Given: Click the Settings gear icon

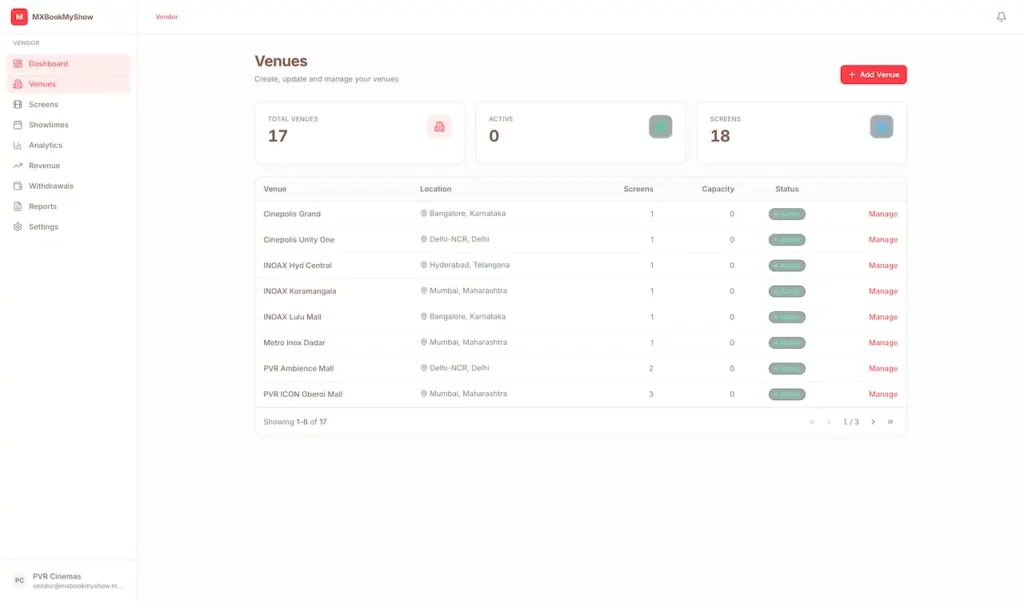Looking at the screenshot, I should (18, 227).
